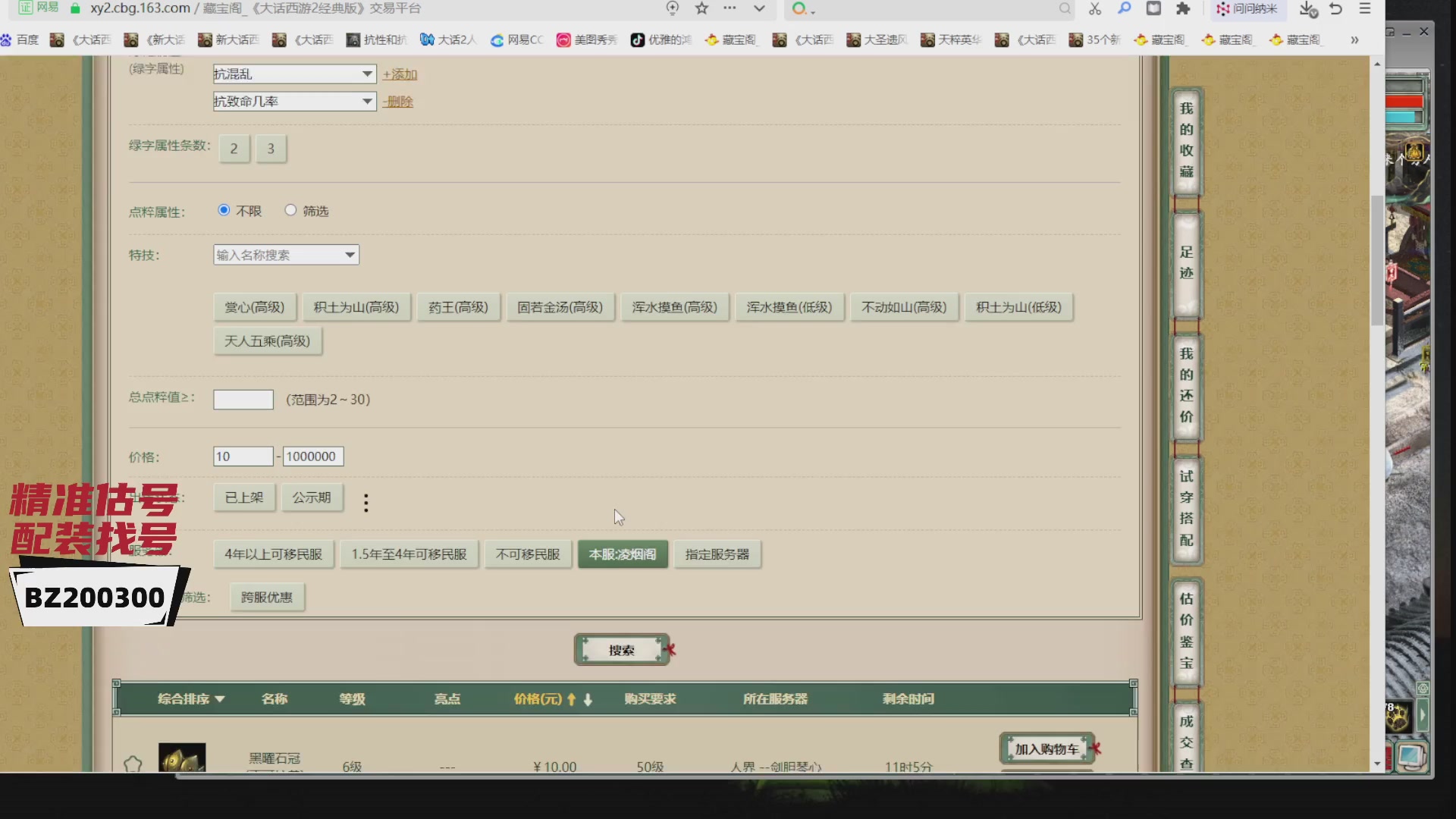1456x819 pixels.
Task: Toggle the 本服:凌烟阁 server filter
Action: pyautogui.click(x=622, y=554)
